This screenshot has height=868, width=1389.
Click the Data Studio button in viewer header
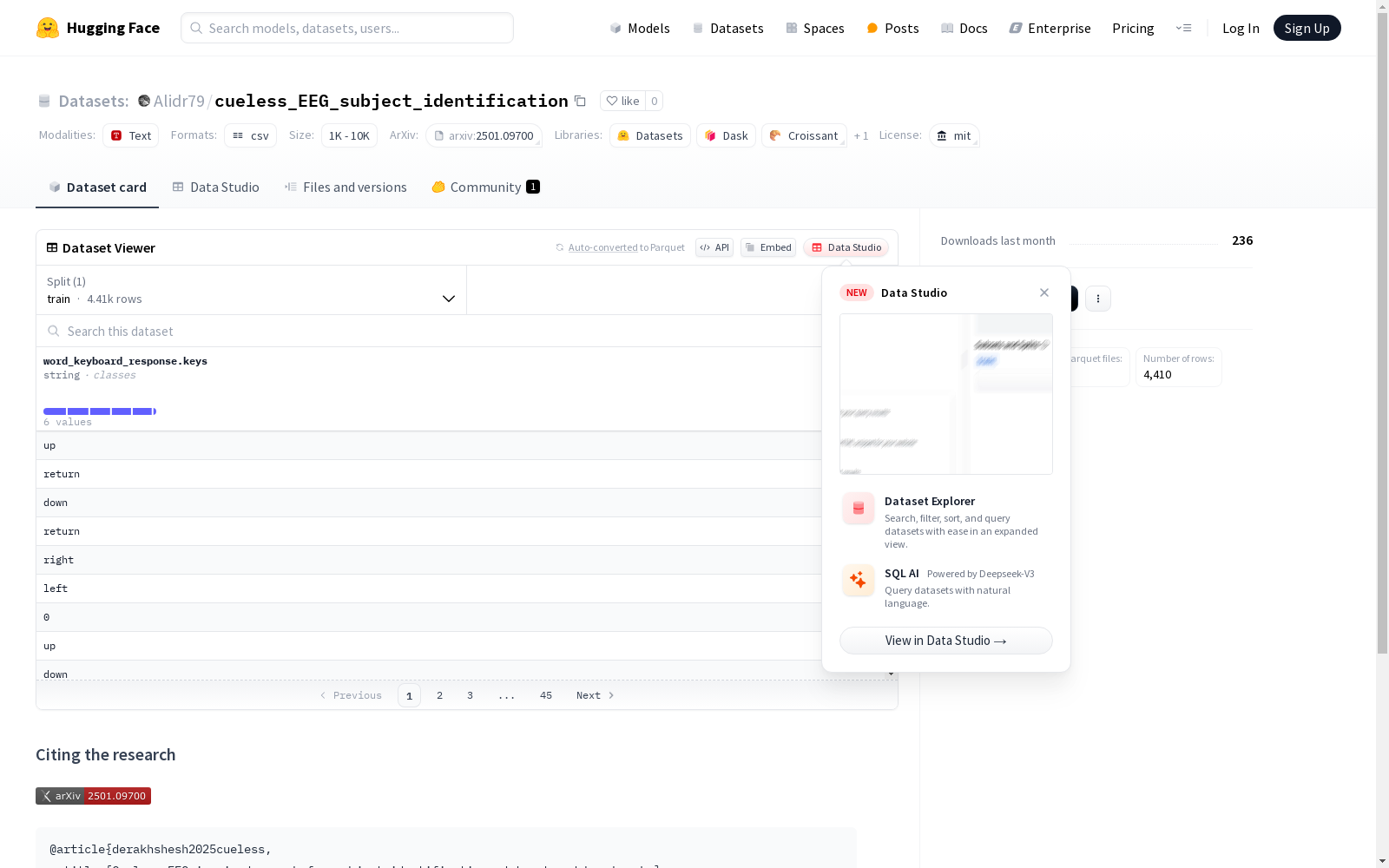[x=846, y=247]
